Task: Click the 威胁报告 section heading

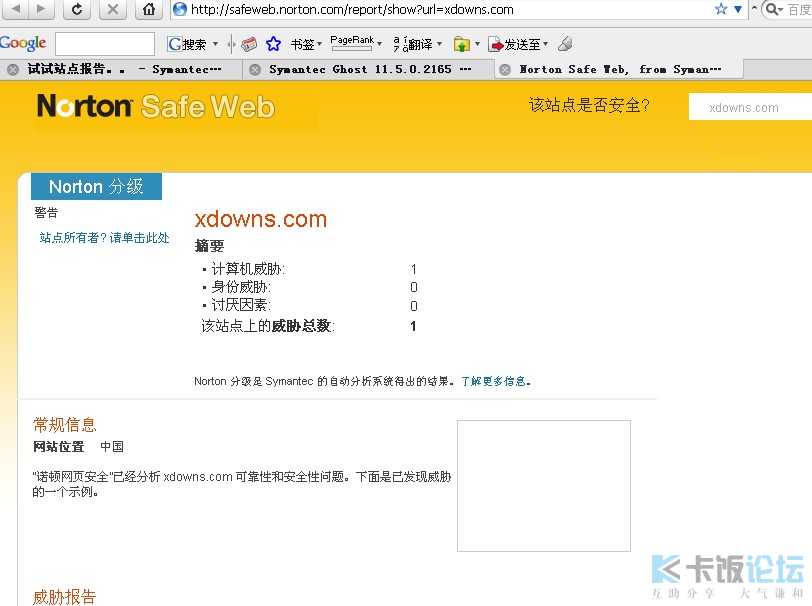Action: point(64,597)
